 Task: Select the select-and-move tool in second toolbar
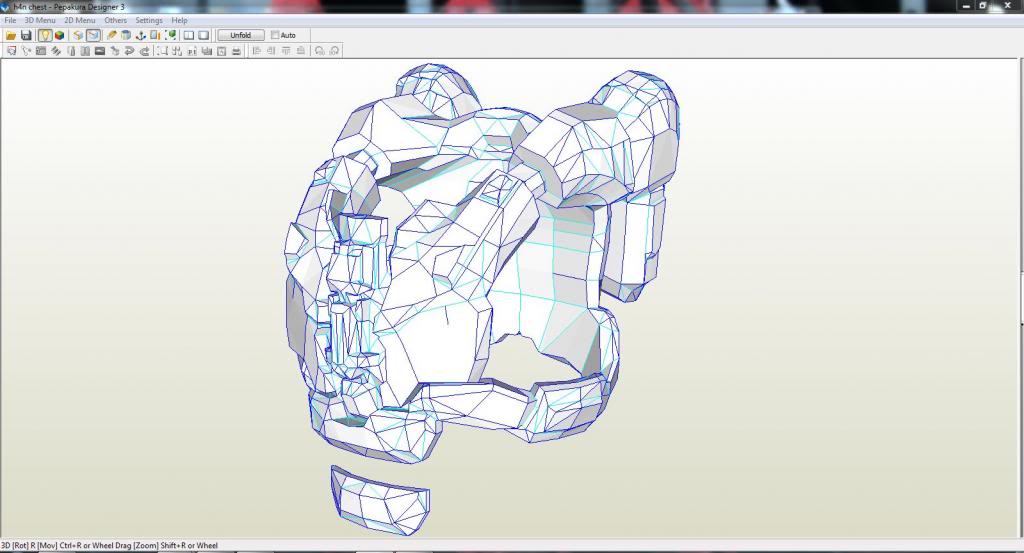coord(12,51)
